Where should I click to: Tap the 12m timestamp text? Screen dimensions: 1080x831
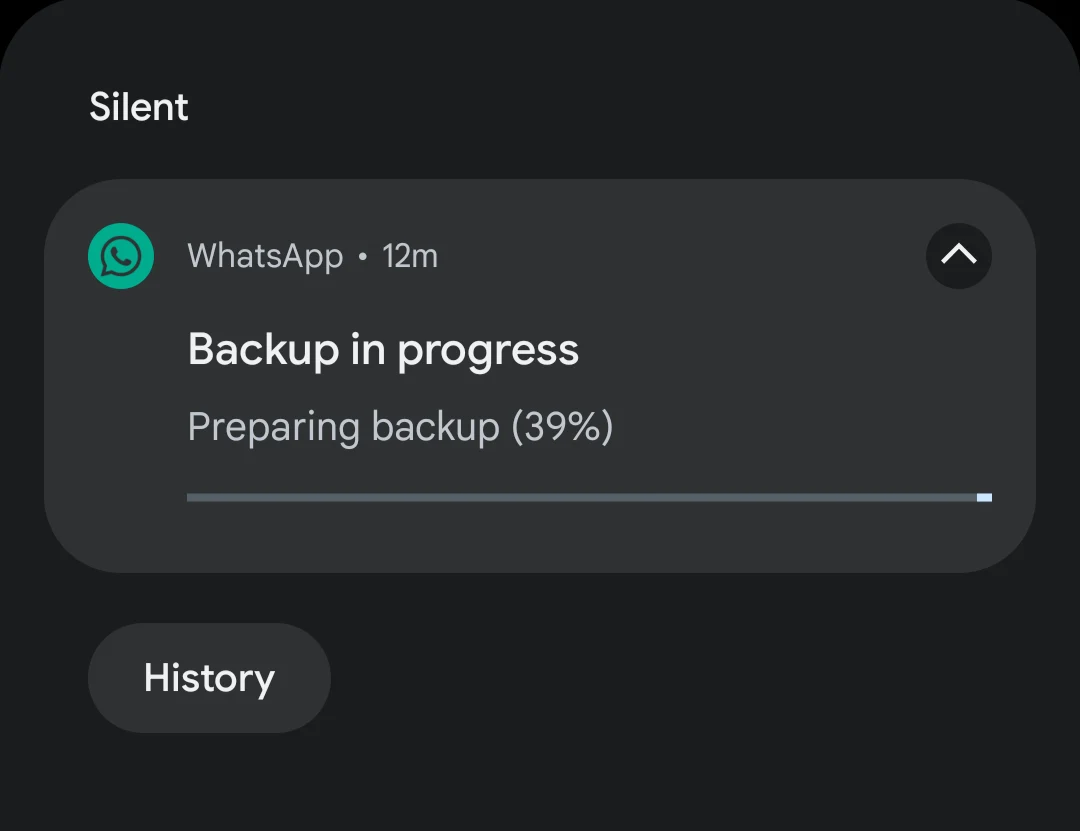(x=410, y=256)
